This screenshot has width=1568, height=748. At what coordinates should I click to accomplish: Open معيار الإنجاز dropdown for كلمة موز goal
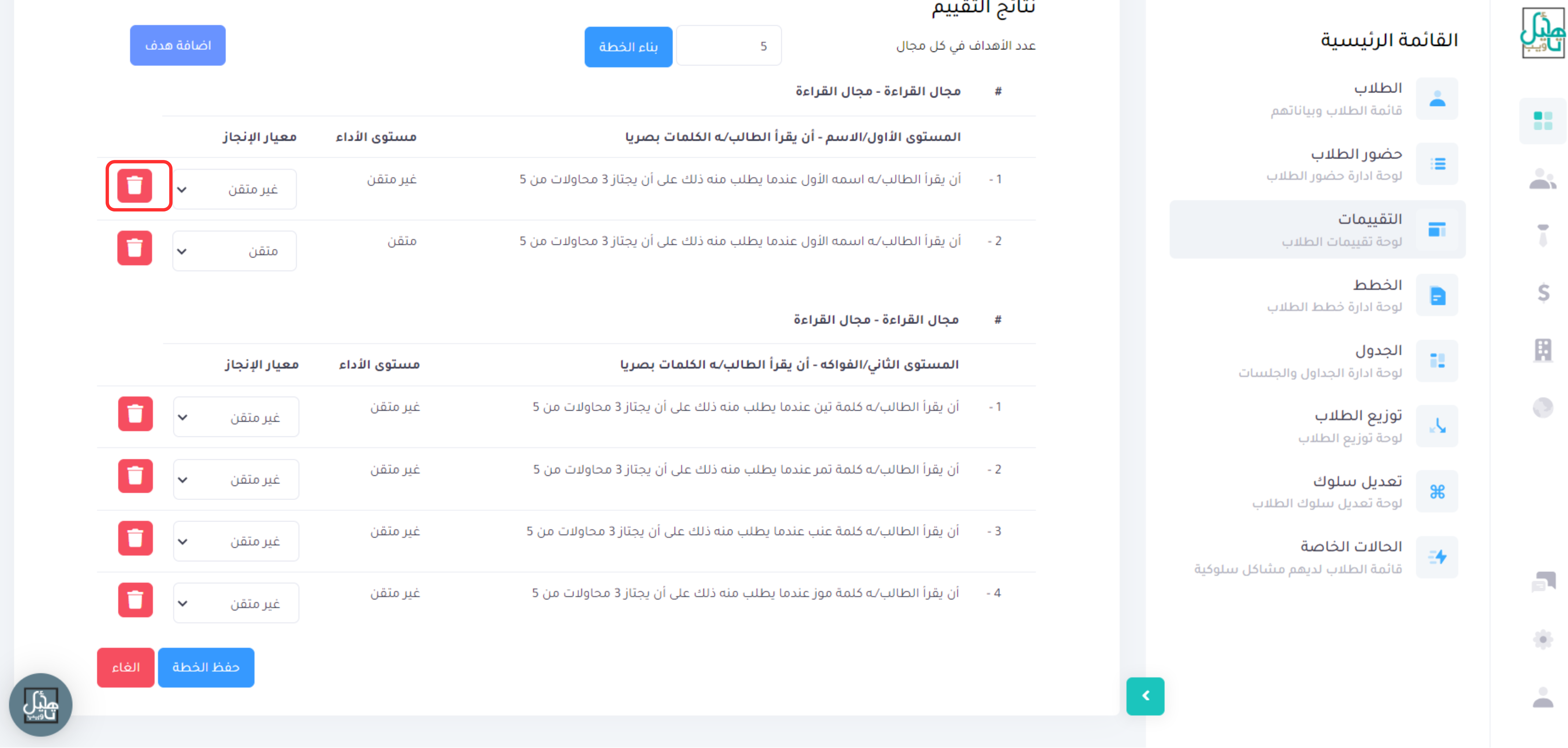pyautogui.click(x=236, y=604)
